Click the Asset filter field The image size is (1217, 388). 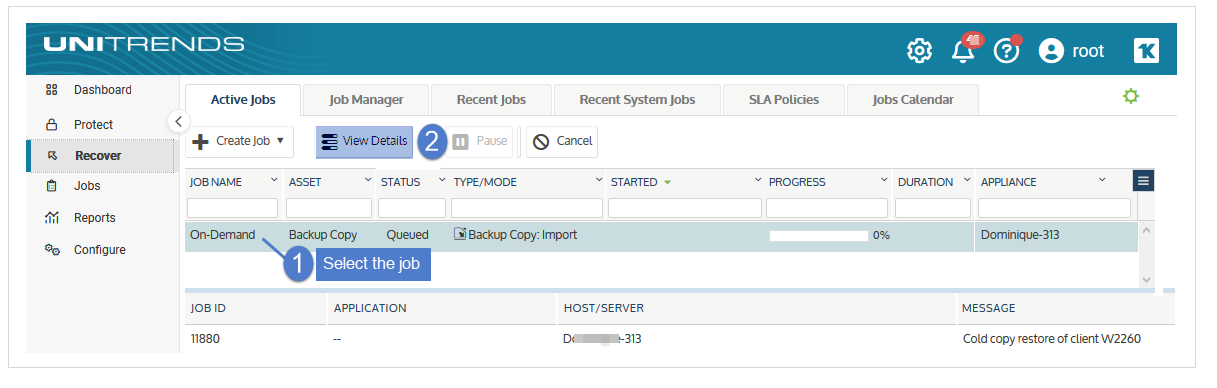329,208
